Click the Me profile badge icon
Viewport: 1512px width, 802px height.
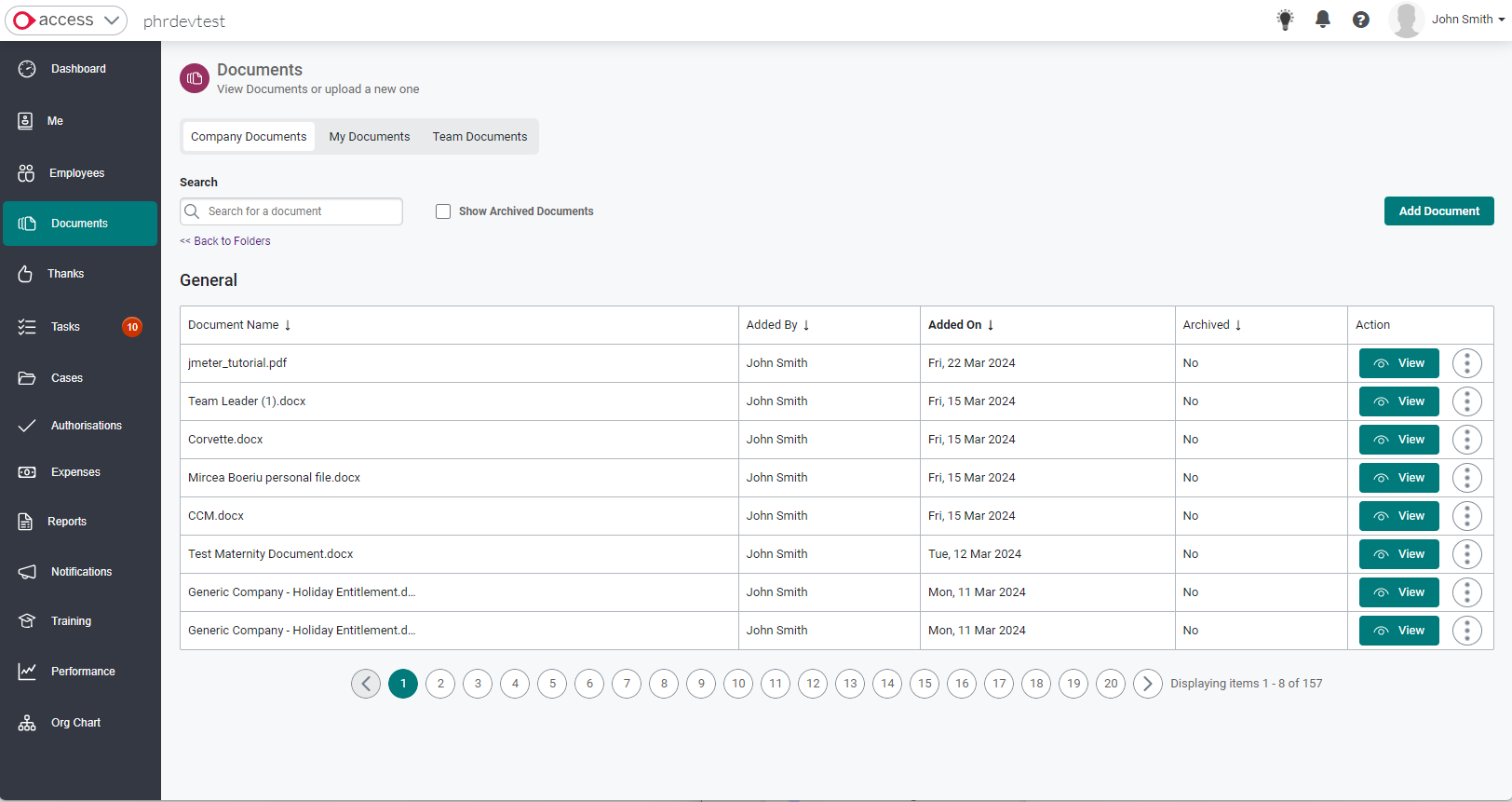pos(26,121)
